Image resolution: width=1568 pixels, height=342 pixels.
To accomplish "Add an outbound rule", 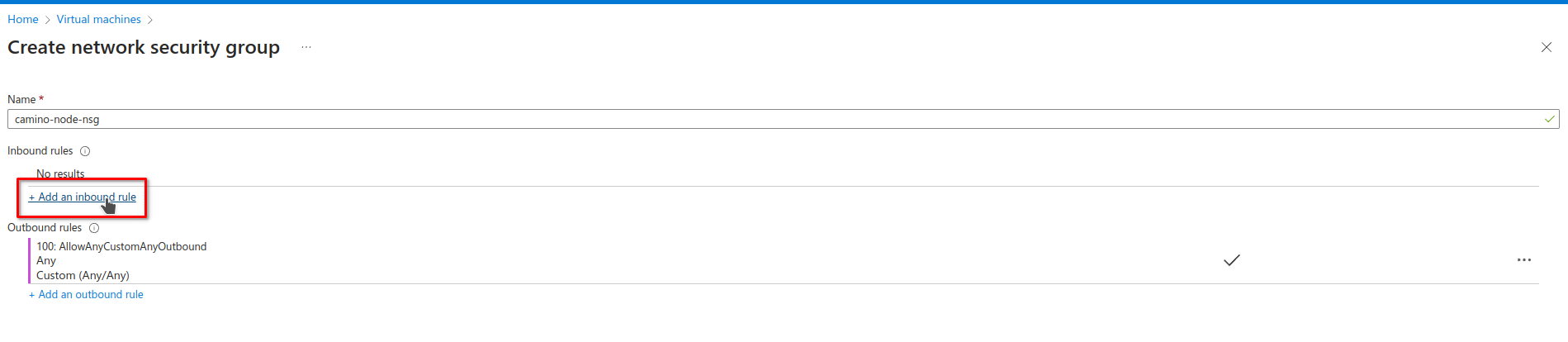I will 86,295.
